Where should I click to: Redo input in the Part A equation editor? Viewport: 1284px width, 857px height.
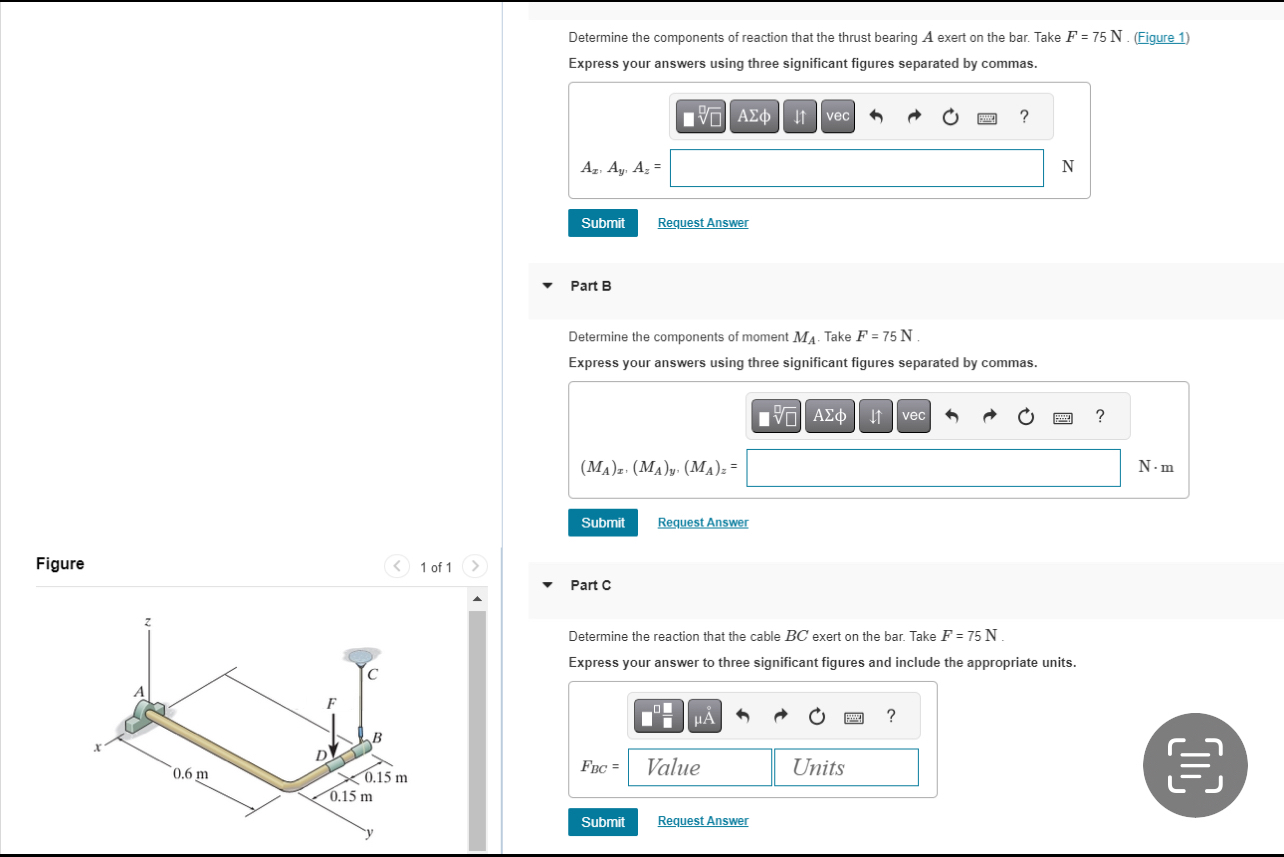pos(912,116)
